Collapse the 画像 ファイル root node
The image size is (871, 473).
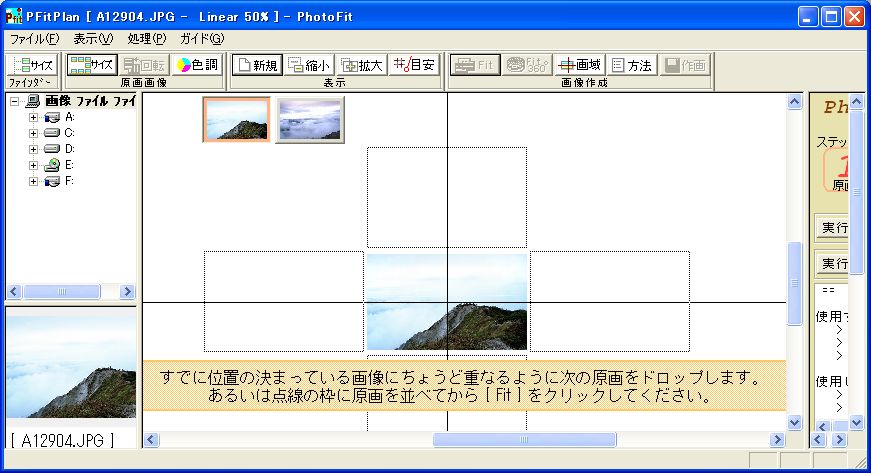[15, 101]
